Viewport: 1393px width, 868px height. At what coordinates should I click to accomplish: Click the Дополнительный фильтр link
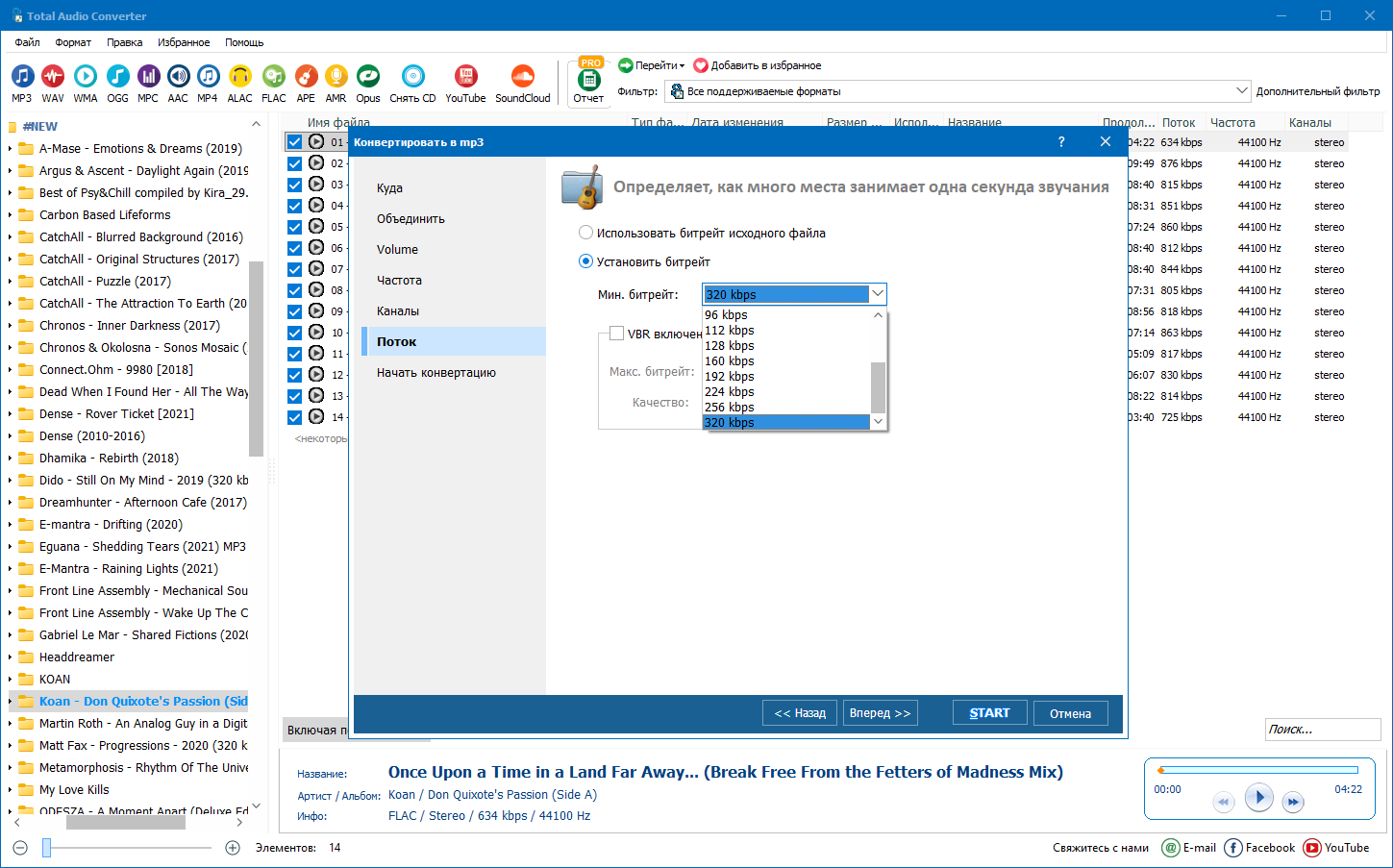click(1318, 91)
